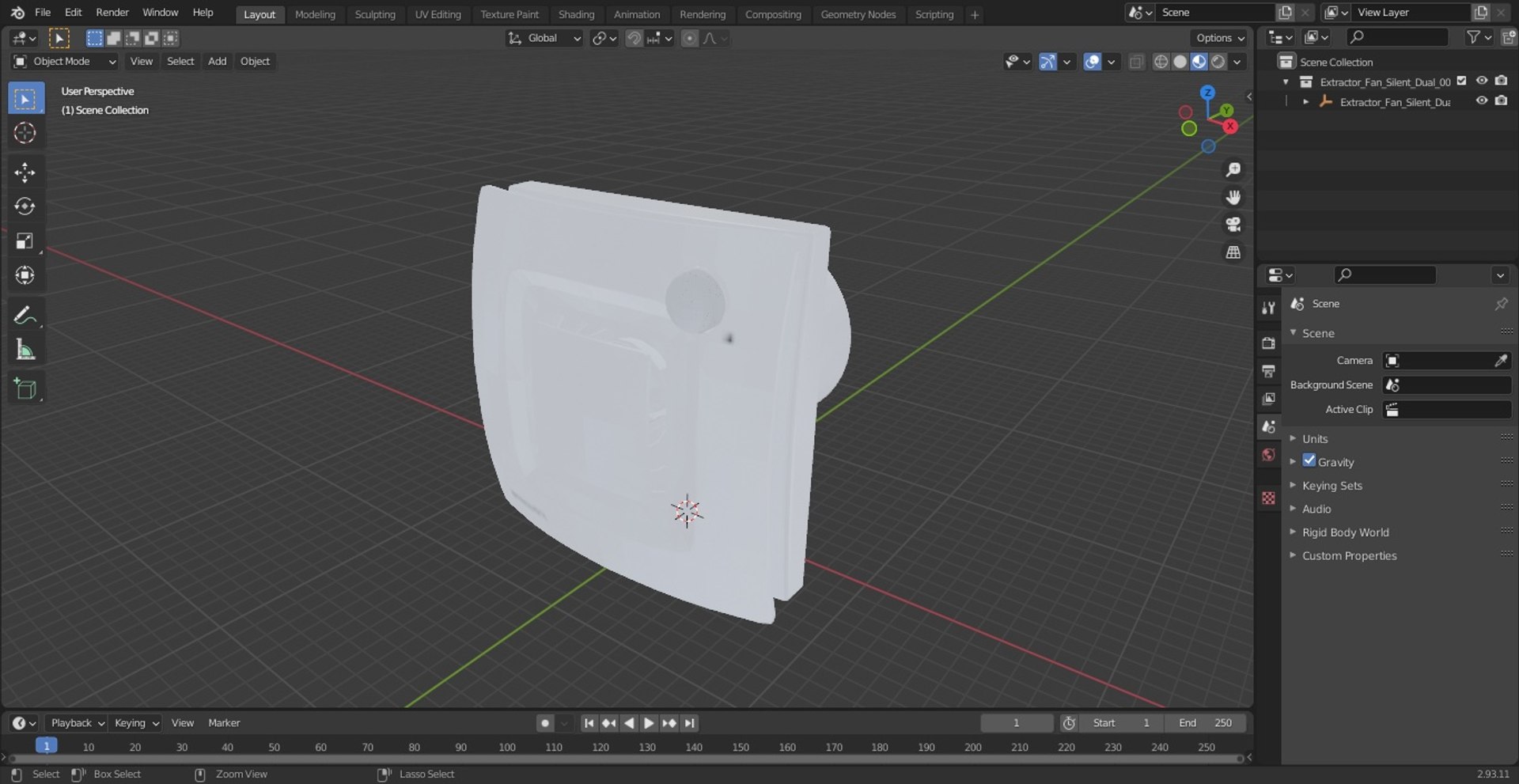Click current frame number field

1017,723
